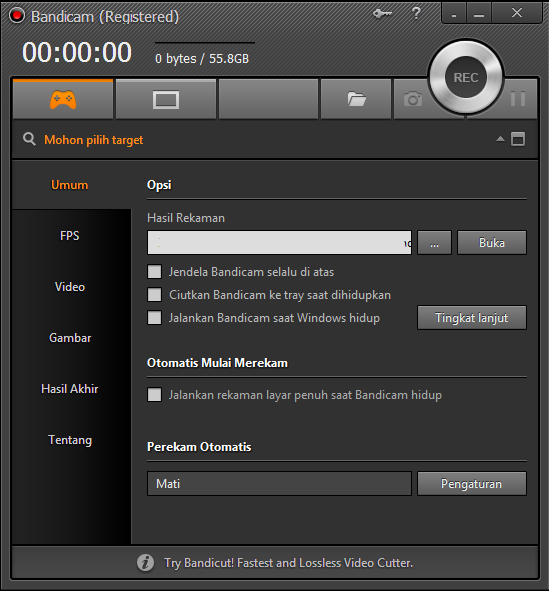Check Jalankan Bandicam saat Windows hidup
The height and width of the screenshot is (591, 549).
coord(154,318)
